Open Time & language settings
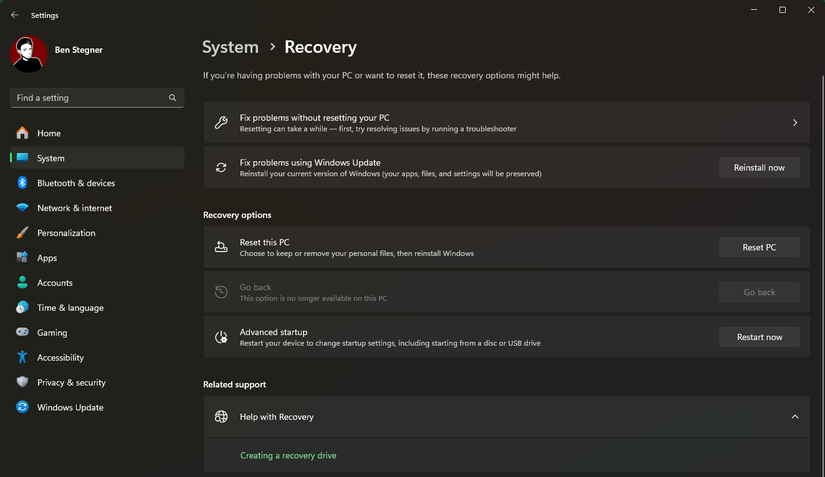This screenshot has height=477, width=825. click(x=70, y=308)
